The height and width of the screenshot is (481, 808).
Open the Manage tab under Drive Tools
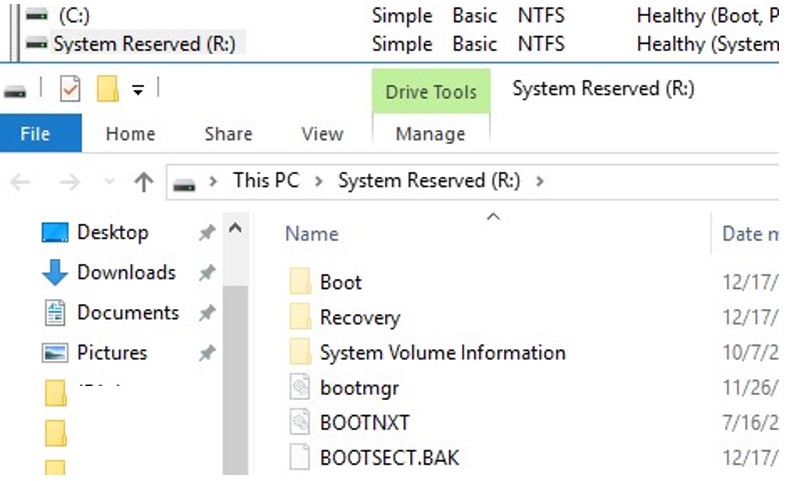430,134
